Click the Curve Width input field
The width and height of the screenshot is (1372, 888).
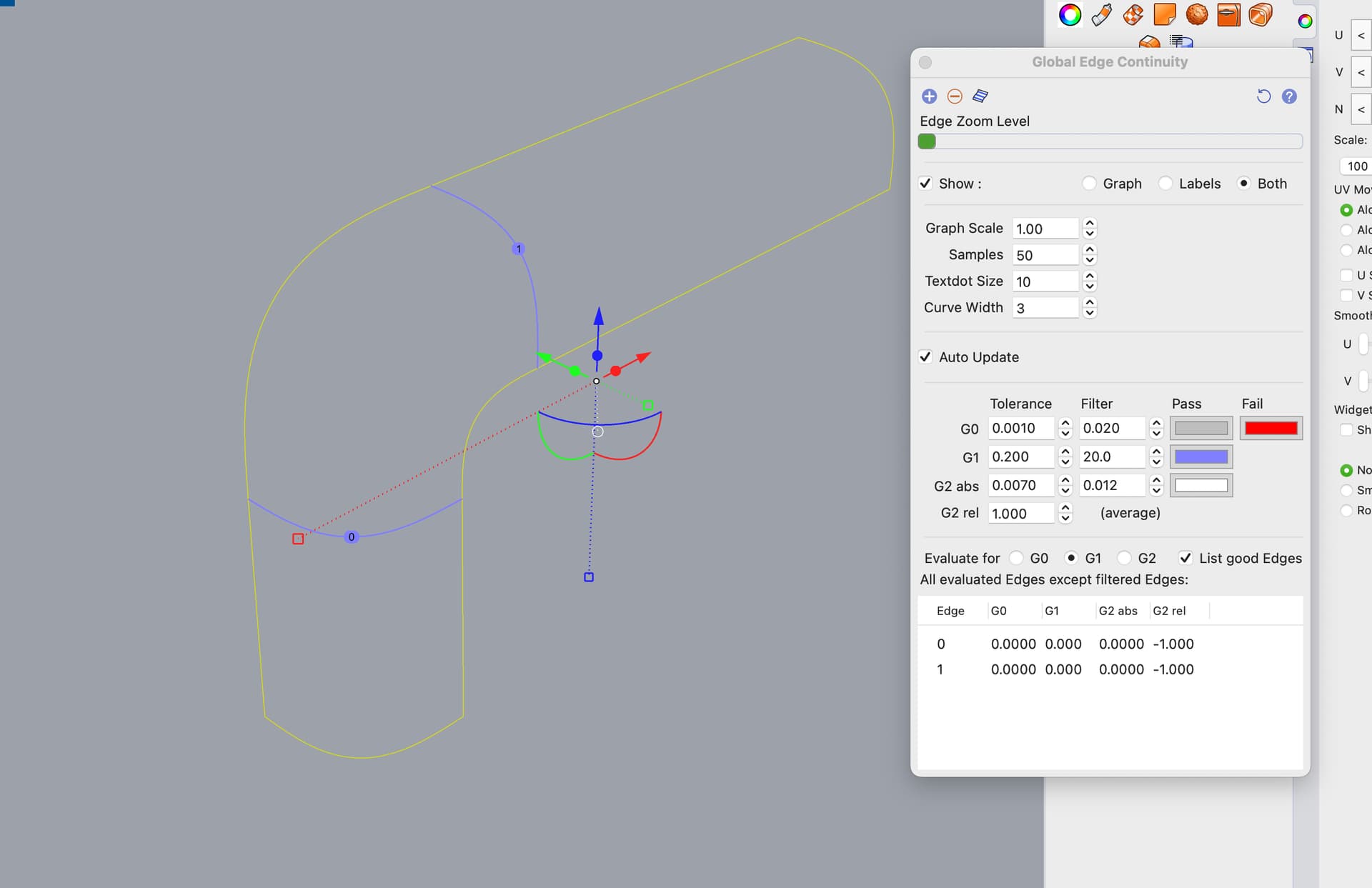tap(1045, 308)
